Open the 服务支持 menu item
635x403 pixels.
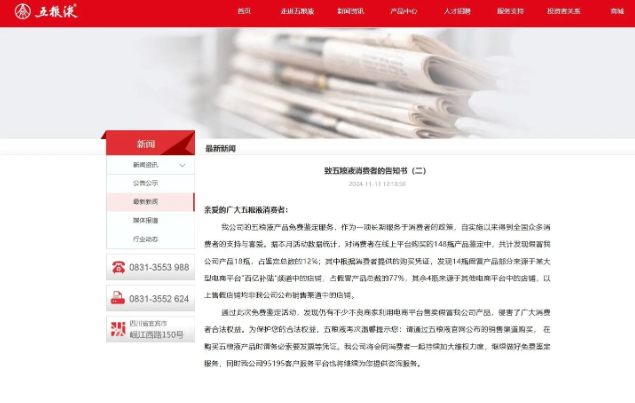click(x=510, y=11)
